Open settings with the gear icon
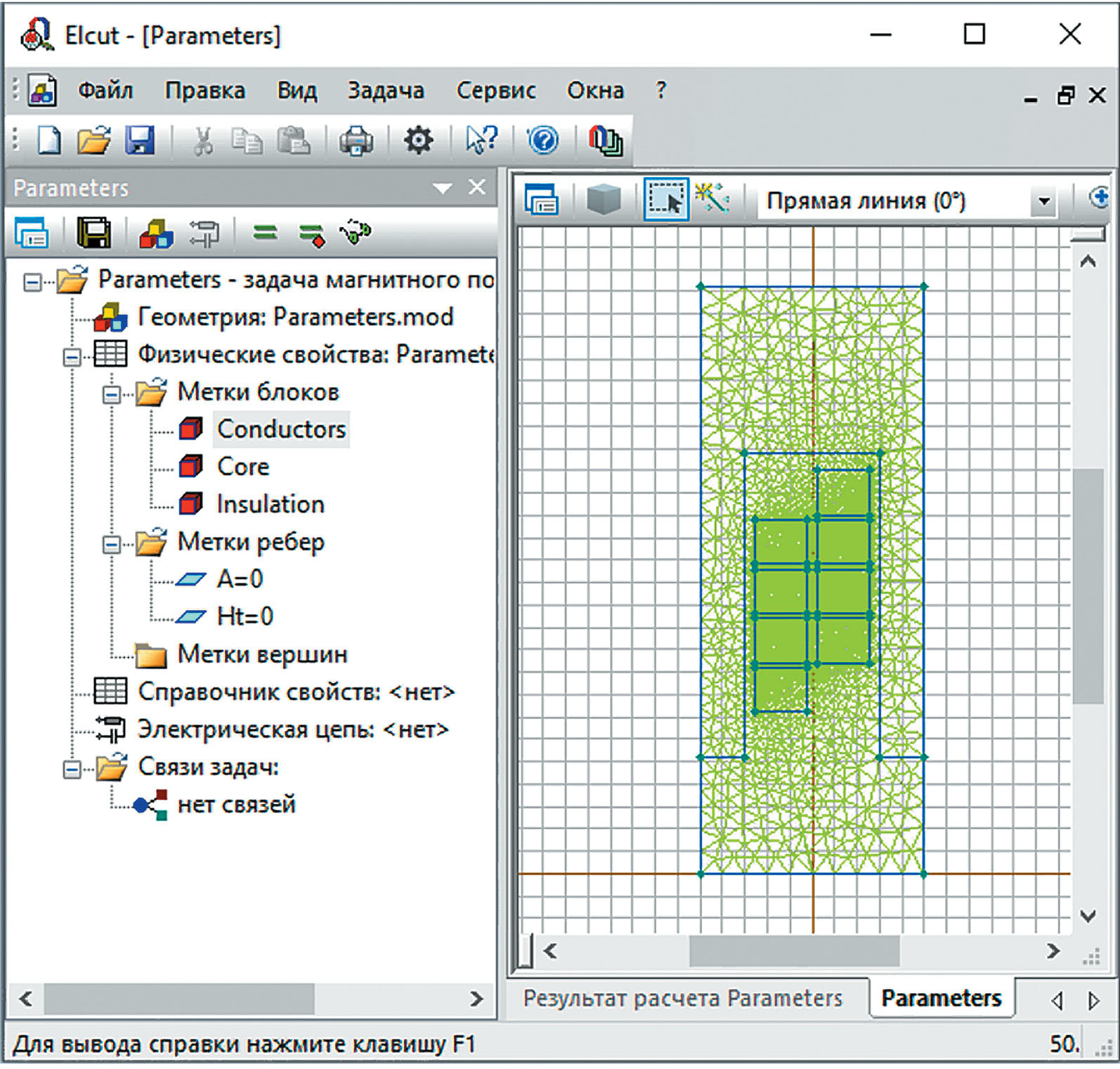 tap(418, 141)
